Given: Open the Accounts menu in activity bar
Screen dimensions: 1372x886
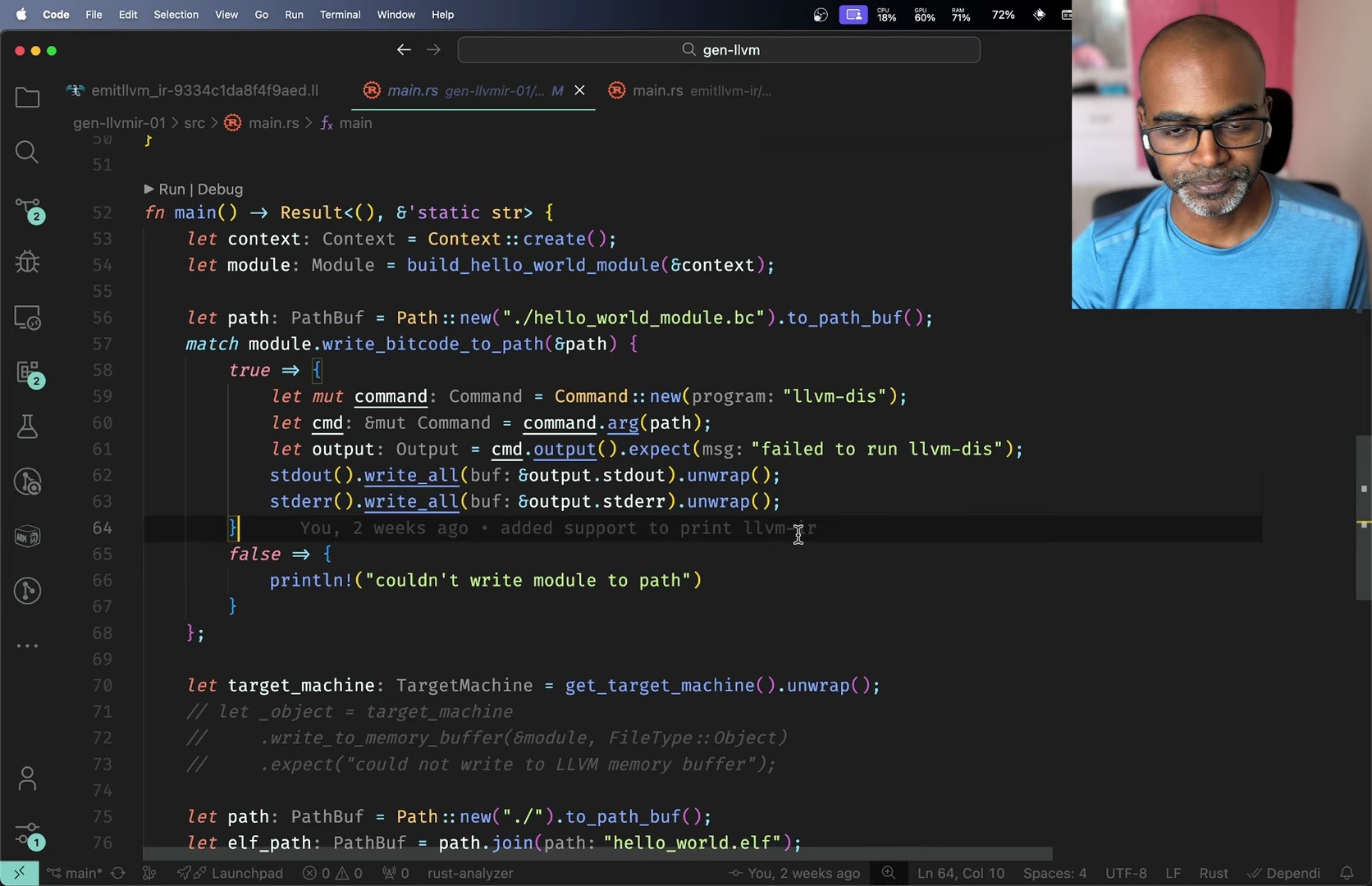Looking at the screenshot, I should pos(27,779).
